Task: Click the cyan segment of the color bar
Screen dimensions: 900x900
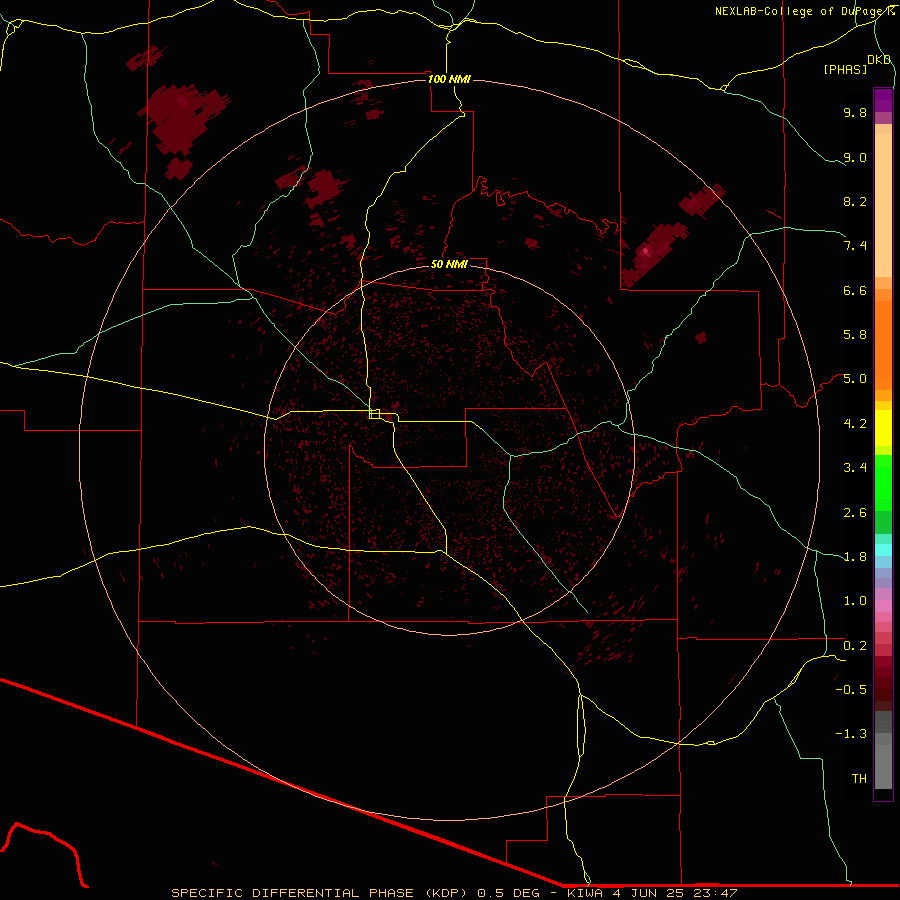Action: click(x=883, y=550)
